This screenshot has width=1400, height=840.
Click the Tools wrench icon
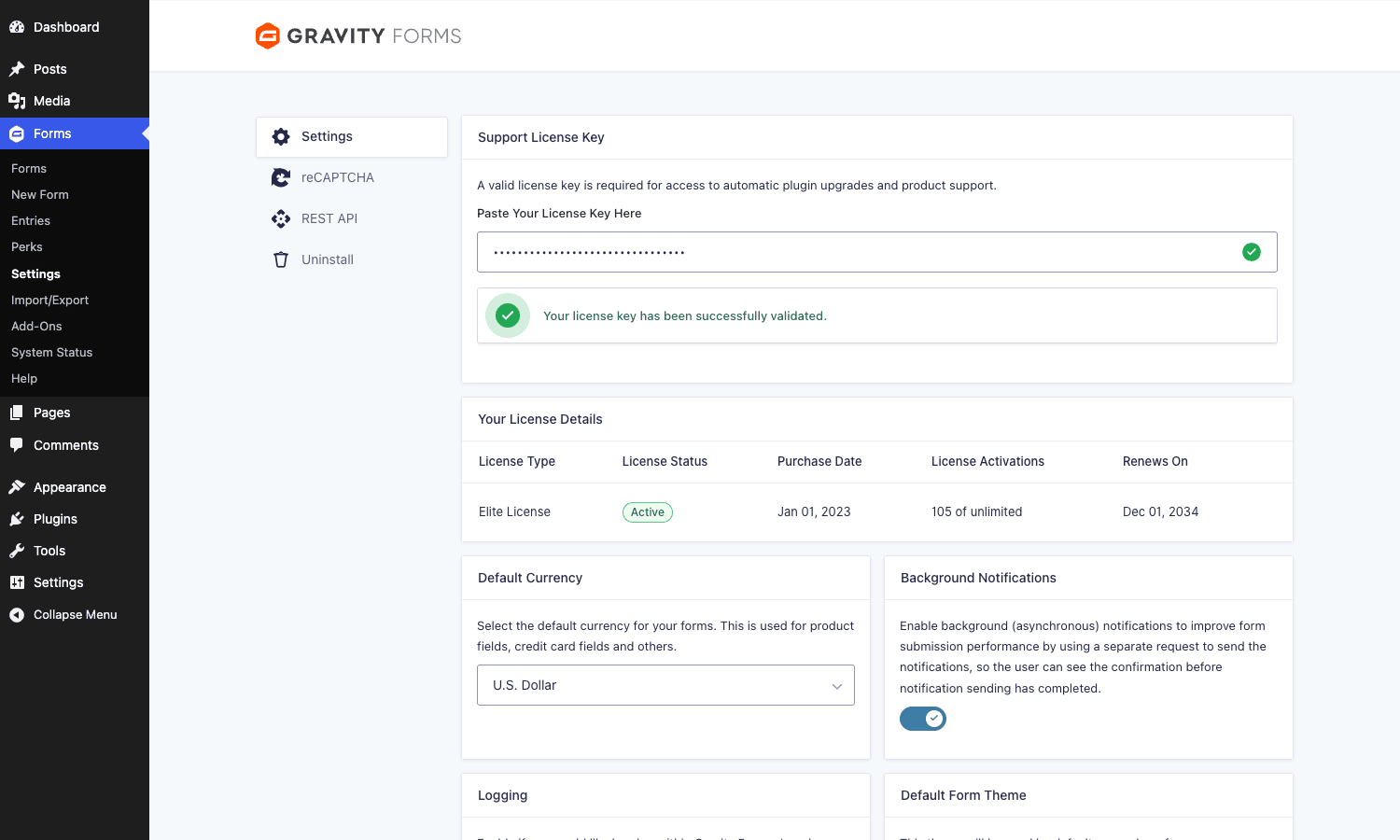(17, 551)
